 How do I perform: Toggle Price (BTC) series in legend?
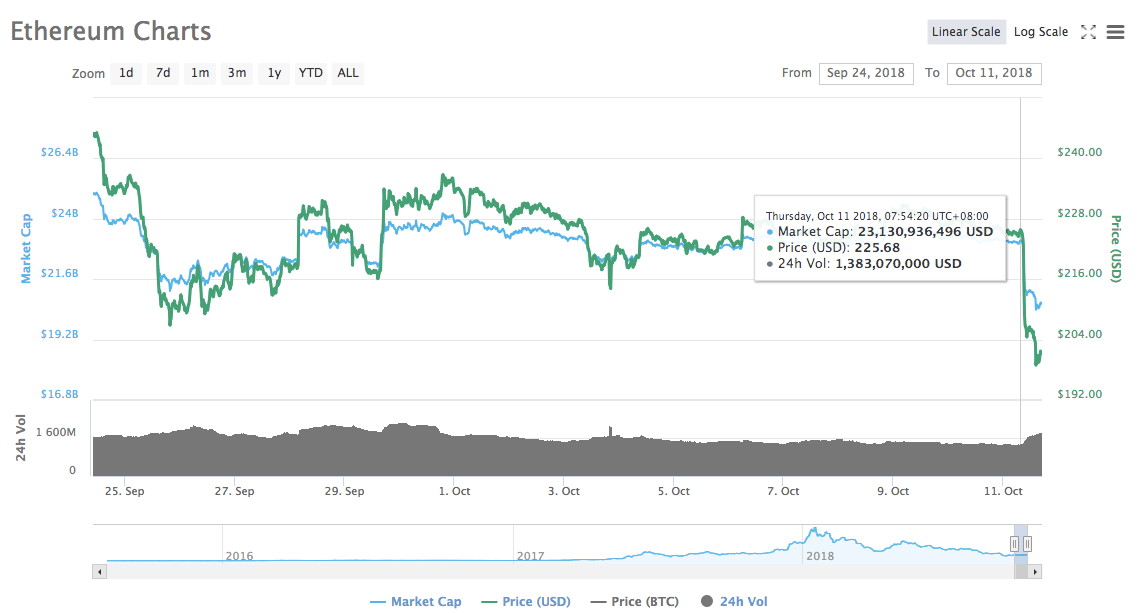point(635,601)
